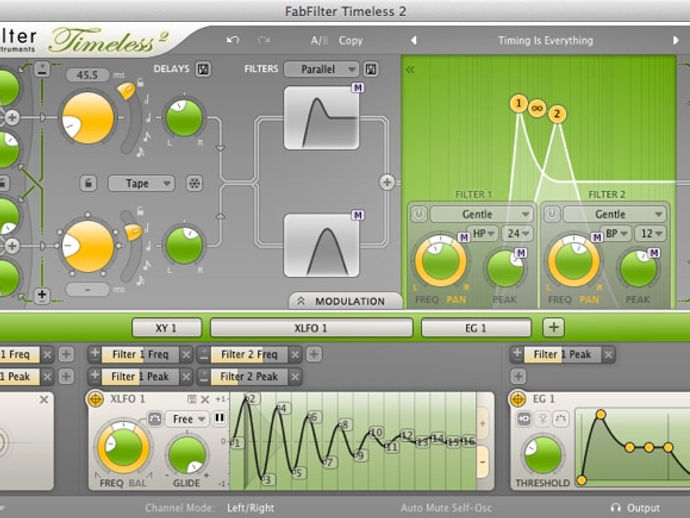The image size is (690, 518).
Task: Click XLFO 1 drag target icon
Action: click(x=95, y=399)
